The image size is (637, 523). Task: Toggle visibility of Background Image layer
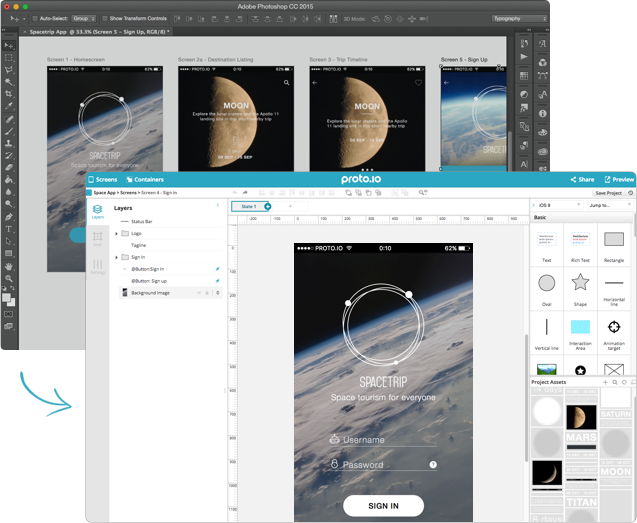click(197, 293)
